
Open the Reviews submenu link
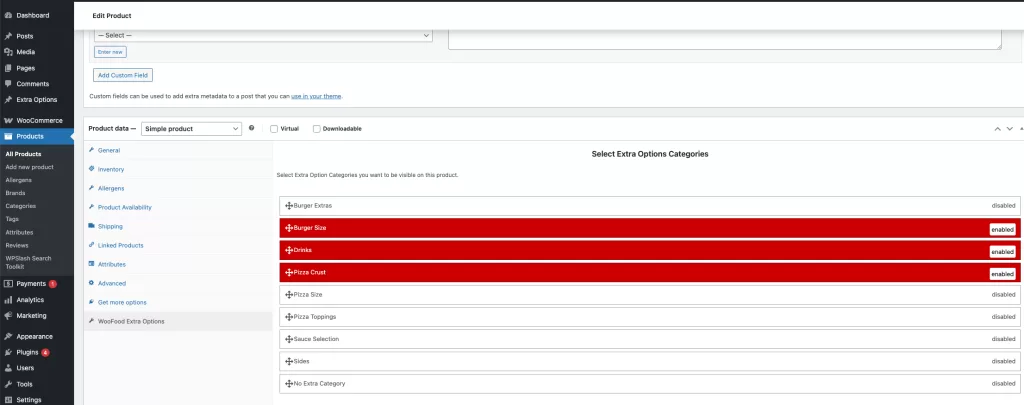point(17,246)
